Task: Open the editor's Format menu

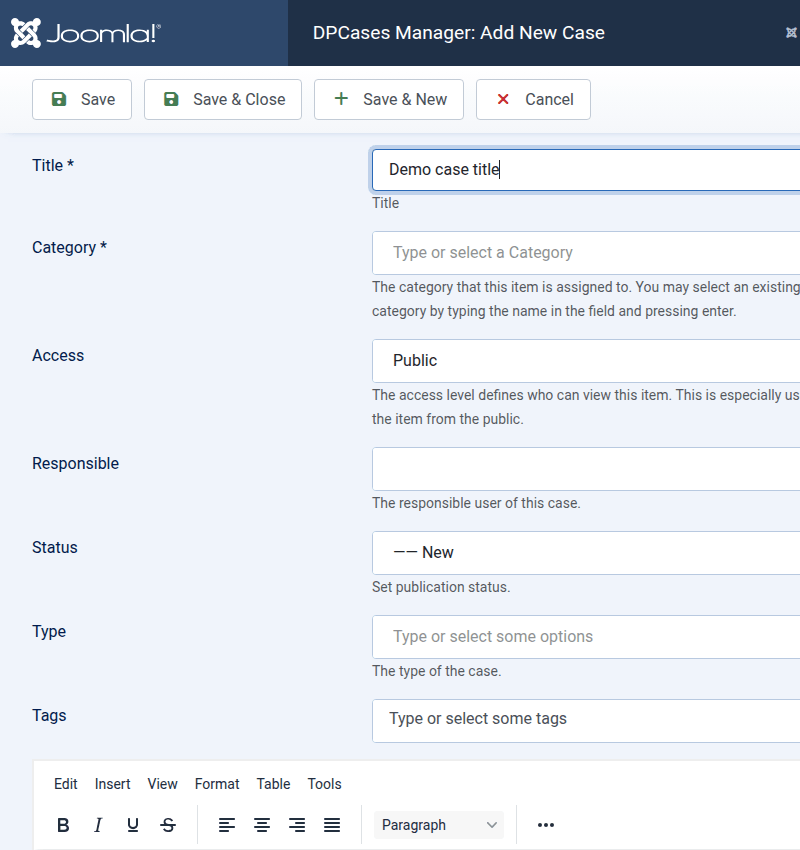Action: (x=217, y=784)
